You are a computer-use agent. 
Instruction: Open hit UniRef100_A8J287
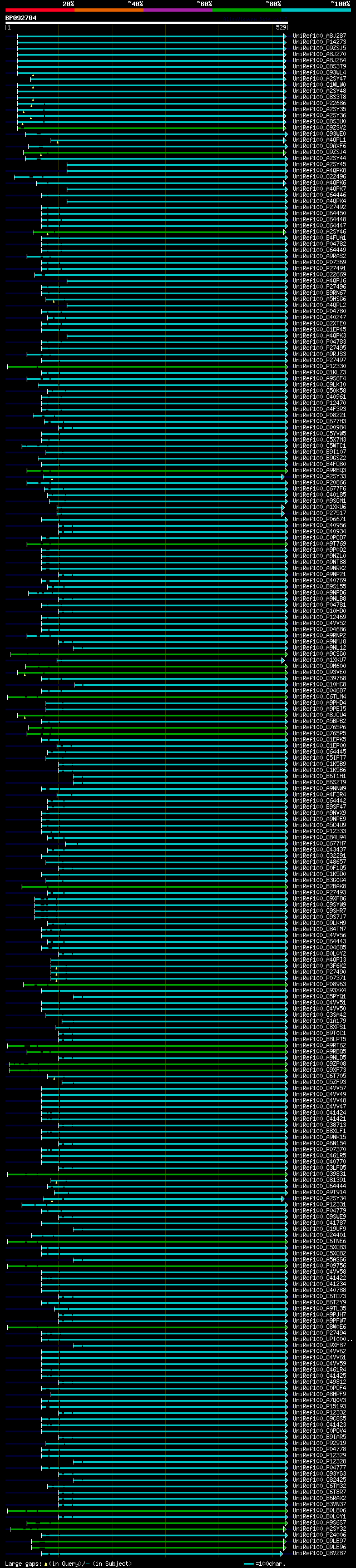pyautogui.click(x=319, y=36)
